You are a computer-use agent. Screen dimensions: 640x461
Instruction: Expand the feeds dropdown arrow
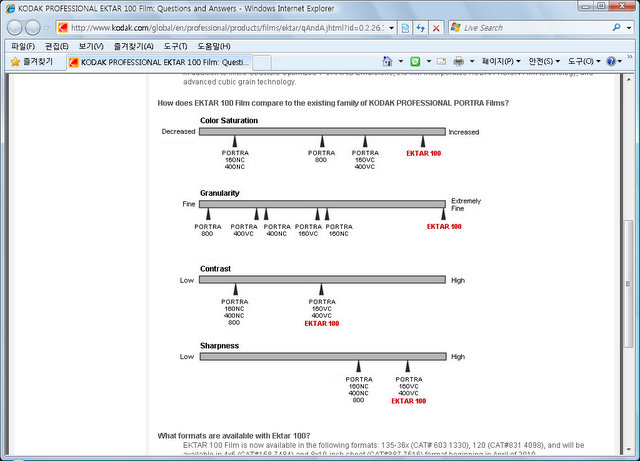429,61
